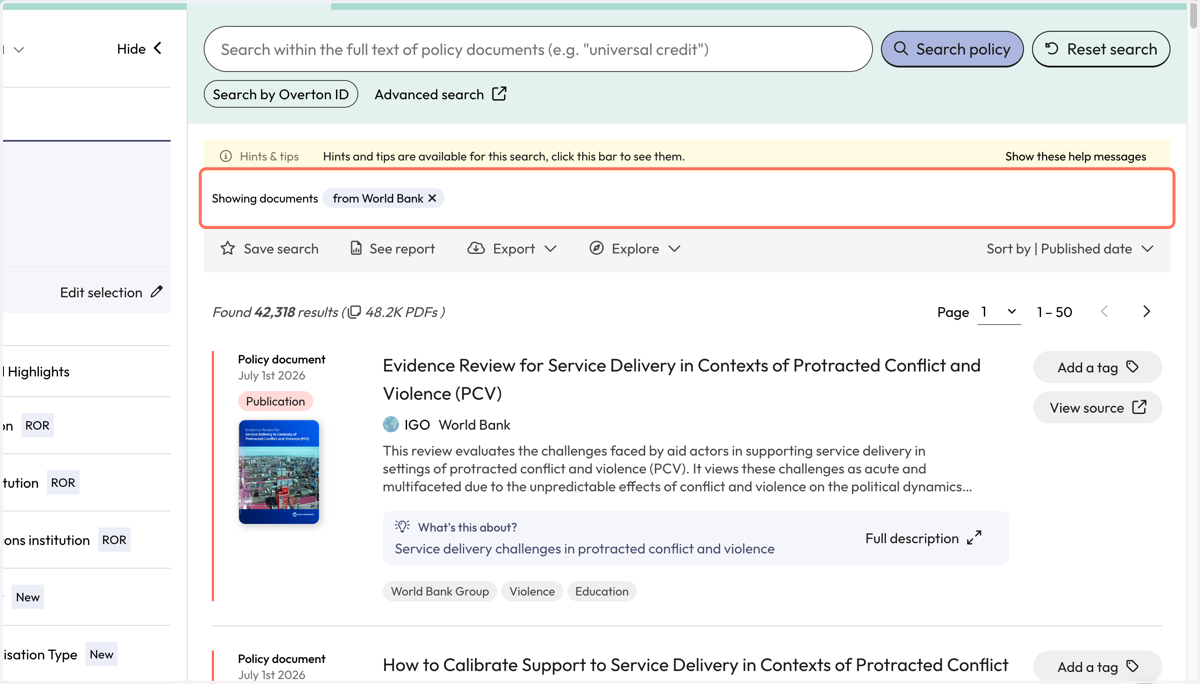Open the How to Calibrate Support title
This screenshot has width=1200, height=684.
(x=695, y=665)
